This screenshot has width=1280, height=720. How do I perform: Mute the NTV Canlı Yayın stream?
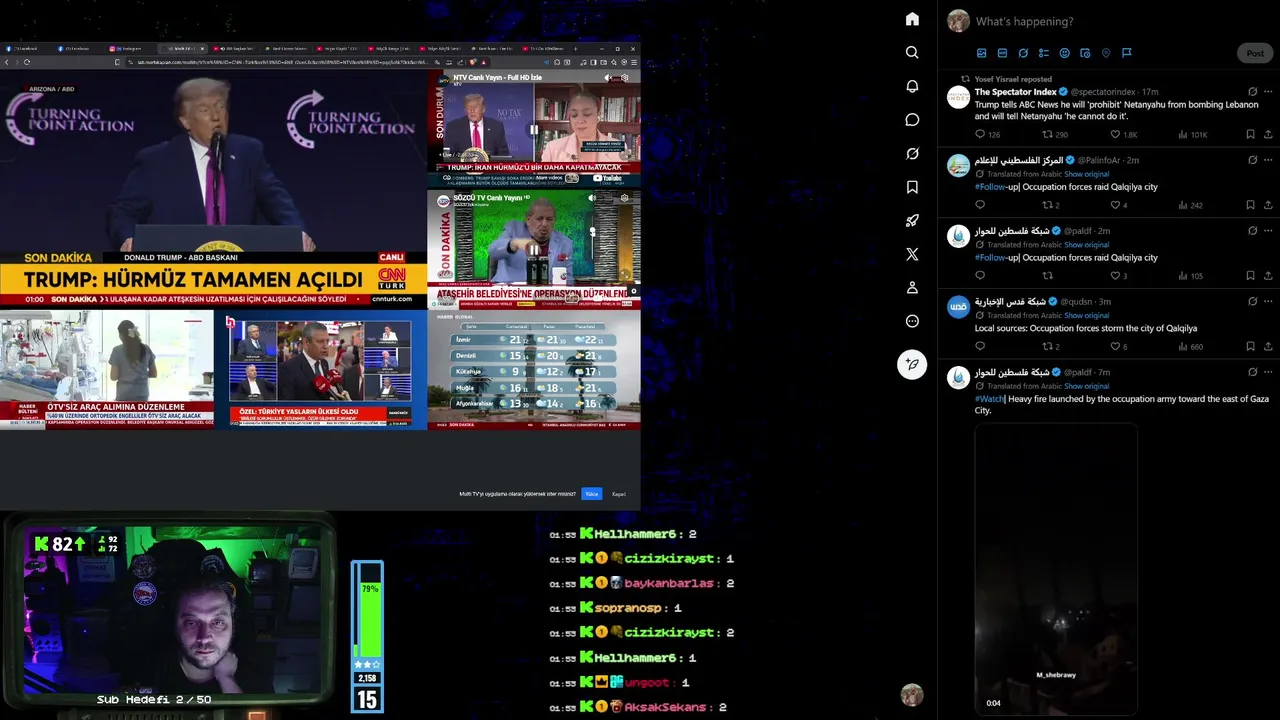pos(607,77)
